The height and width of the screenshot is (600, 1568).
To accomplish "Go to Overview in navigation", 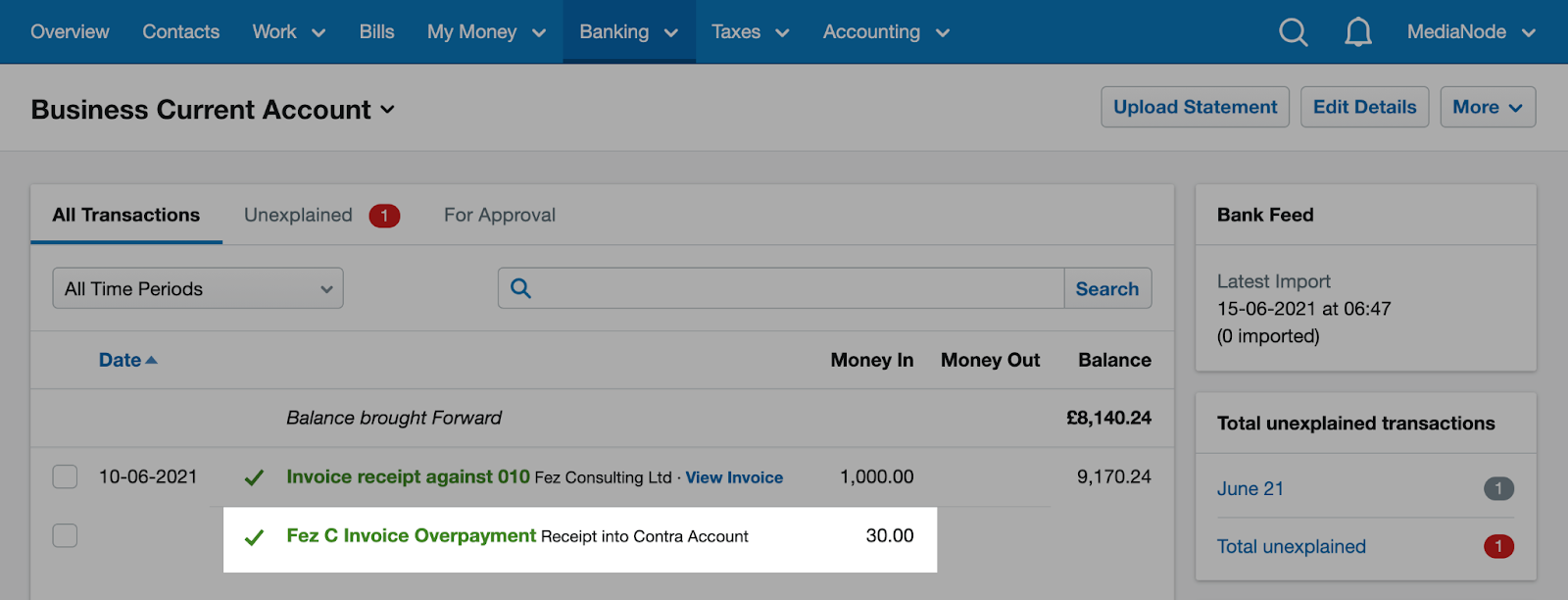I will (x=70, y=32).
